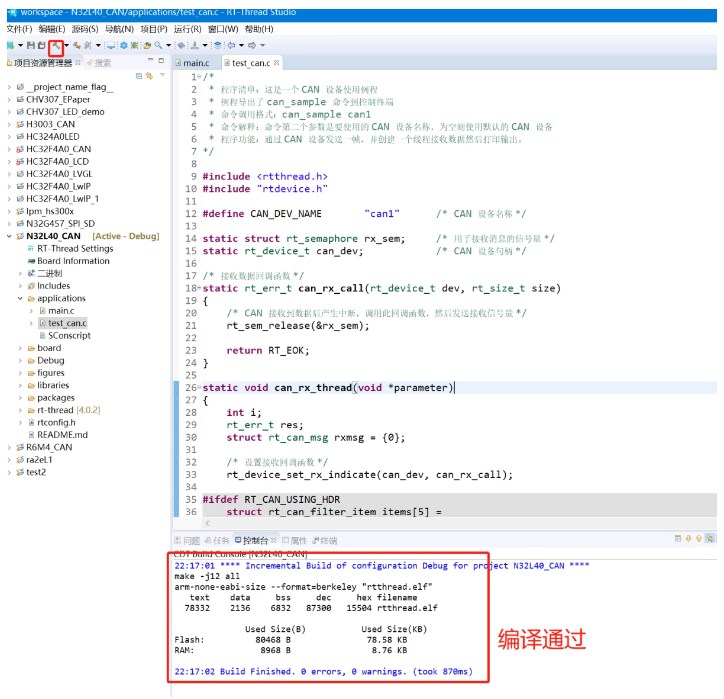Fold the can_rx_thread function at line 26

click(199, 388)
